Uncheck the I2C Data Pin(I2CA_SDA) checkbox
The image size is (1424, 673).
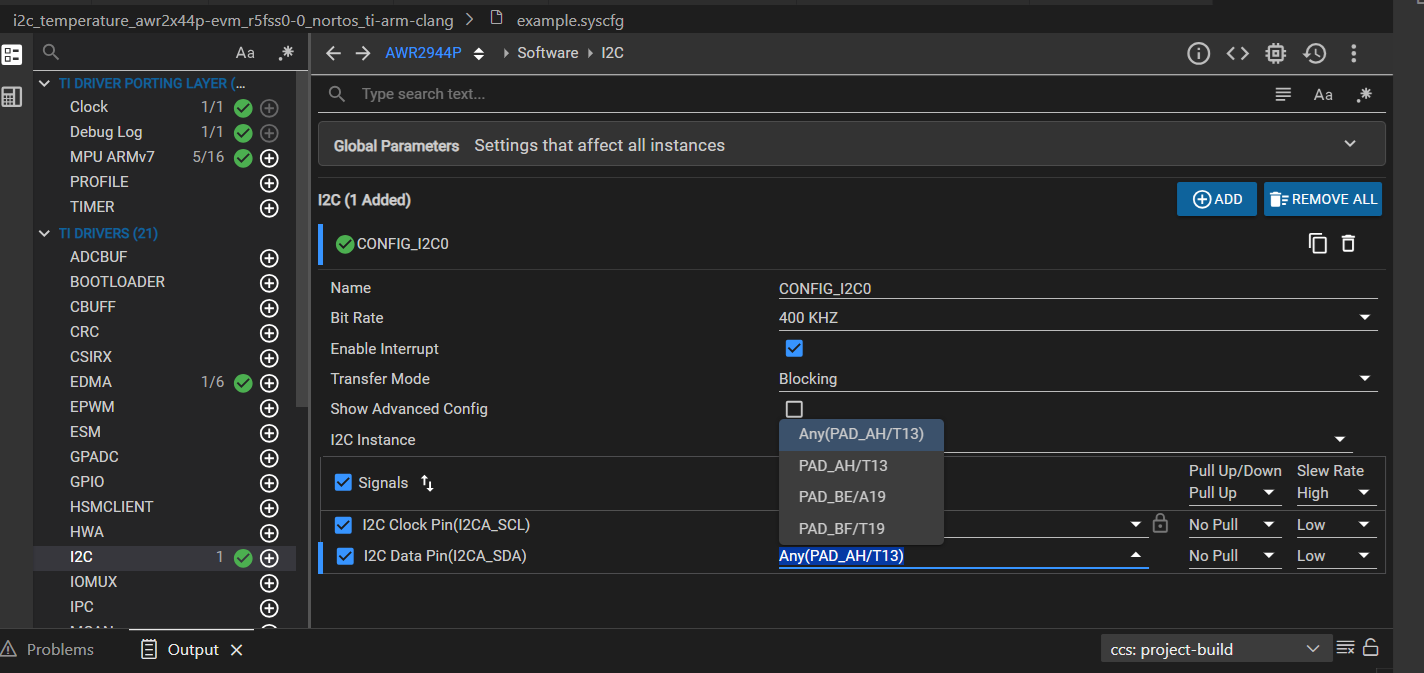[x=345, y=556]
